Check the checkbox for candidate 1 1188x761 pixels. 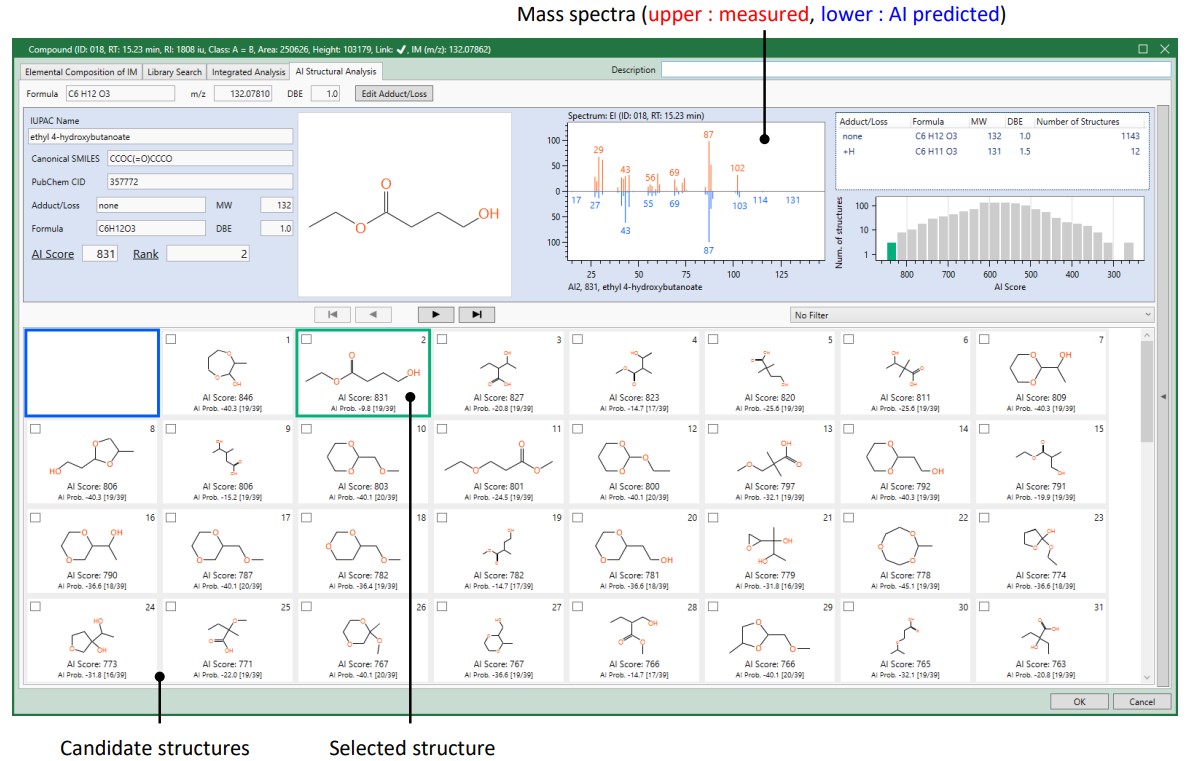pos(171,340)
